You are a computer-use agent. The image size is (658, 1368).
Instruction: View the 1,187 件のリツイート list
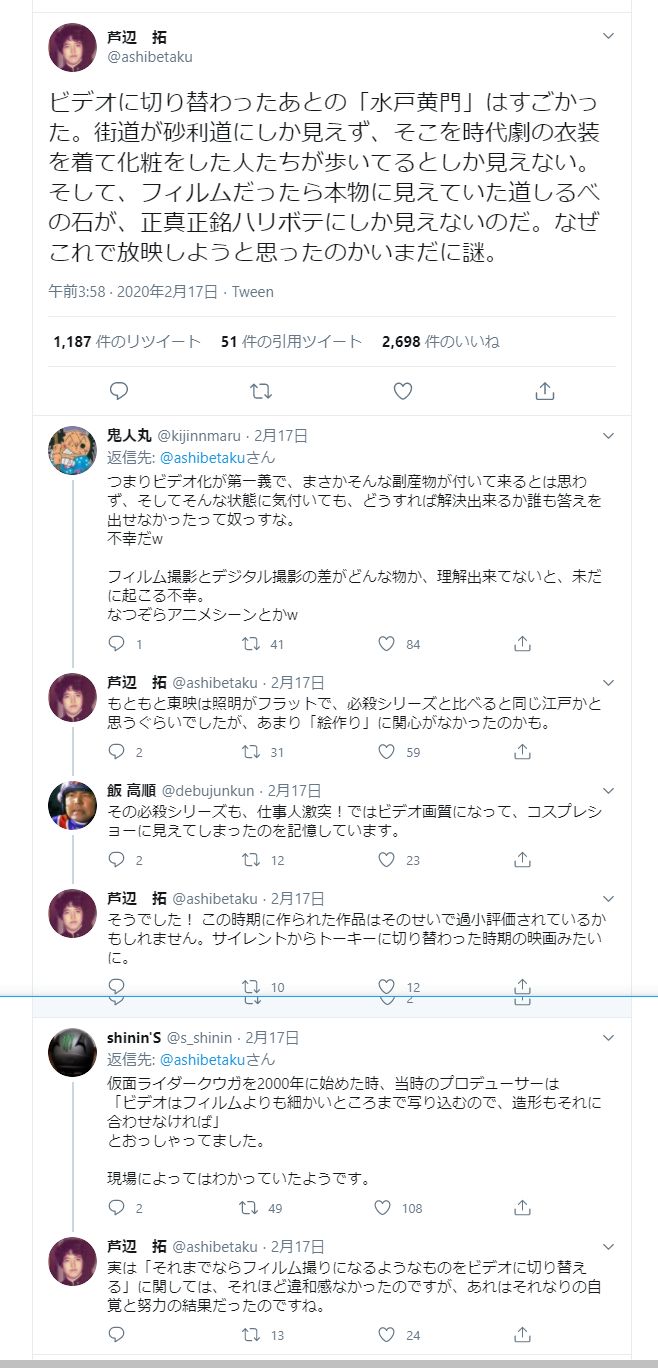coord(127,342)
